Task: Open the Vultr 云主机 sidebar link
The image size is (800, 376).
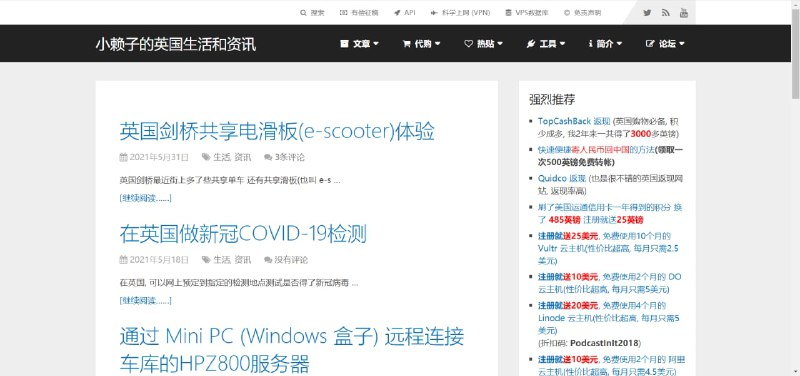Action: pos(608,248)
